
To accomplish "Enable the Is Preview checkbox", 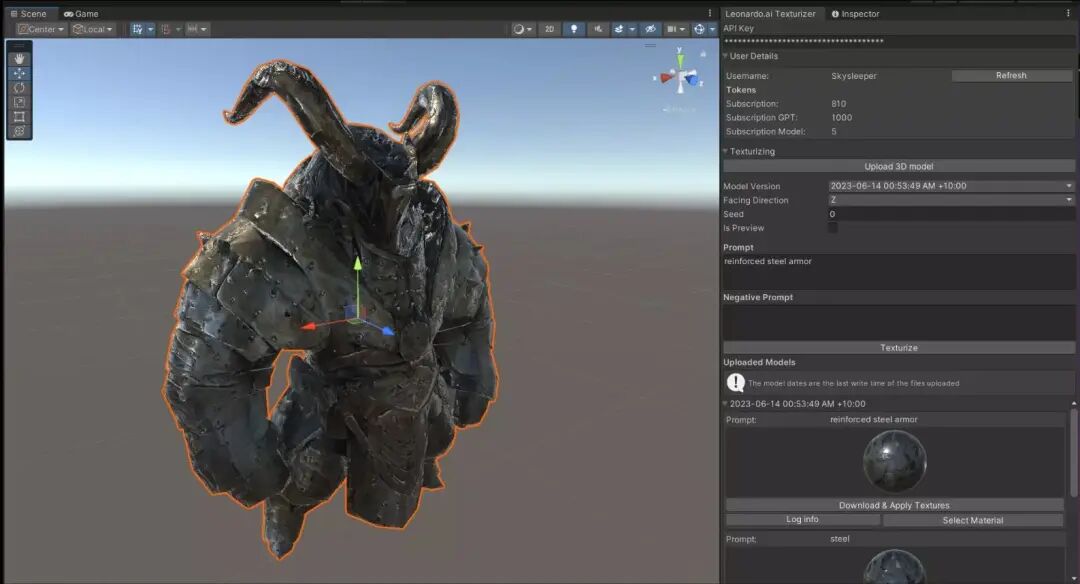I will pos(833,228).
